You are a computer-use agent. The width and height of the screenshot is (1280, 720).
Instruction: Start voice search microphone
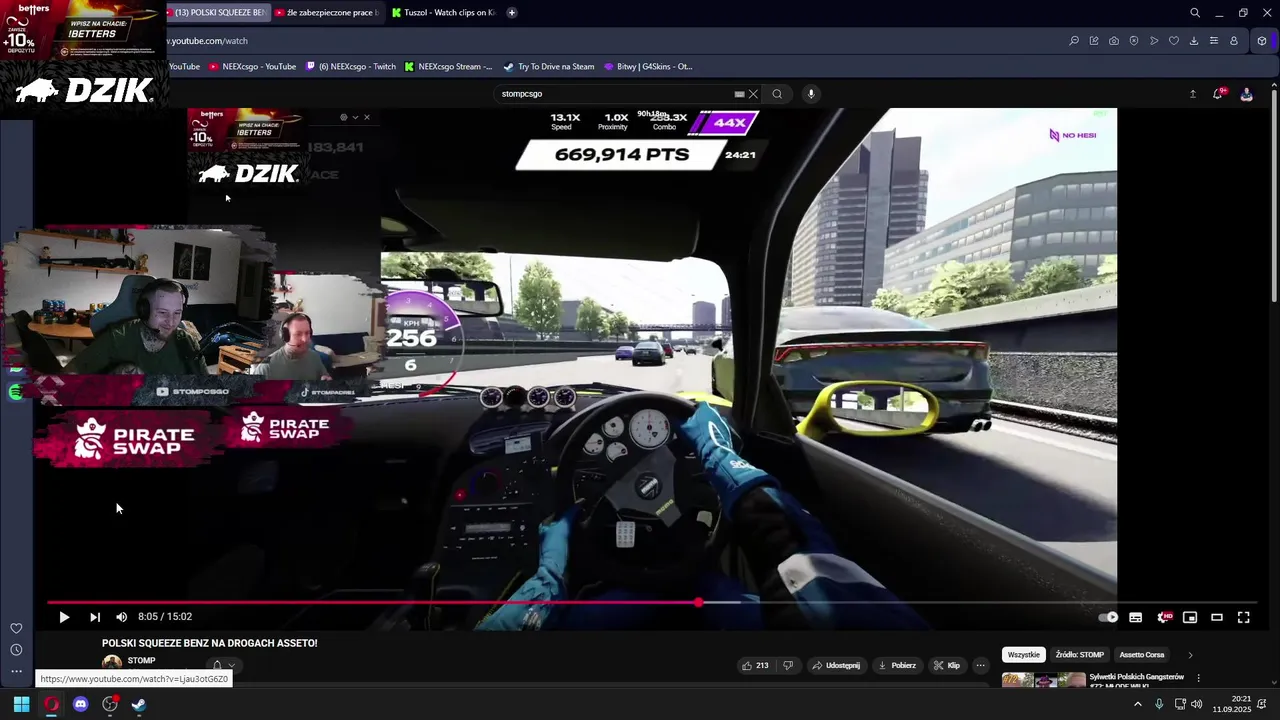pos(811,94)
